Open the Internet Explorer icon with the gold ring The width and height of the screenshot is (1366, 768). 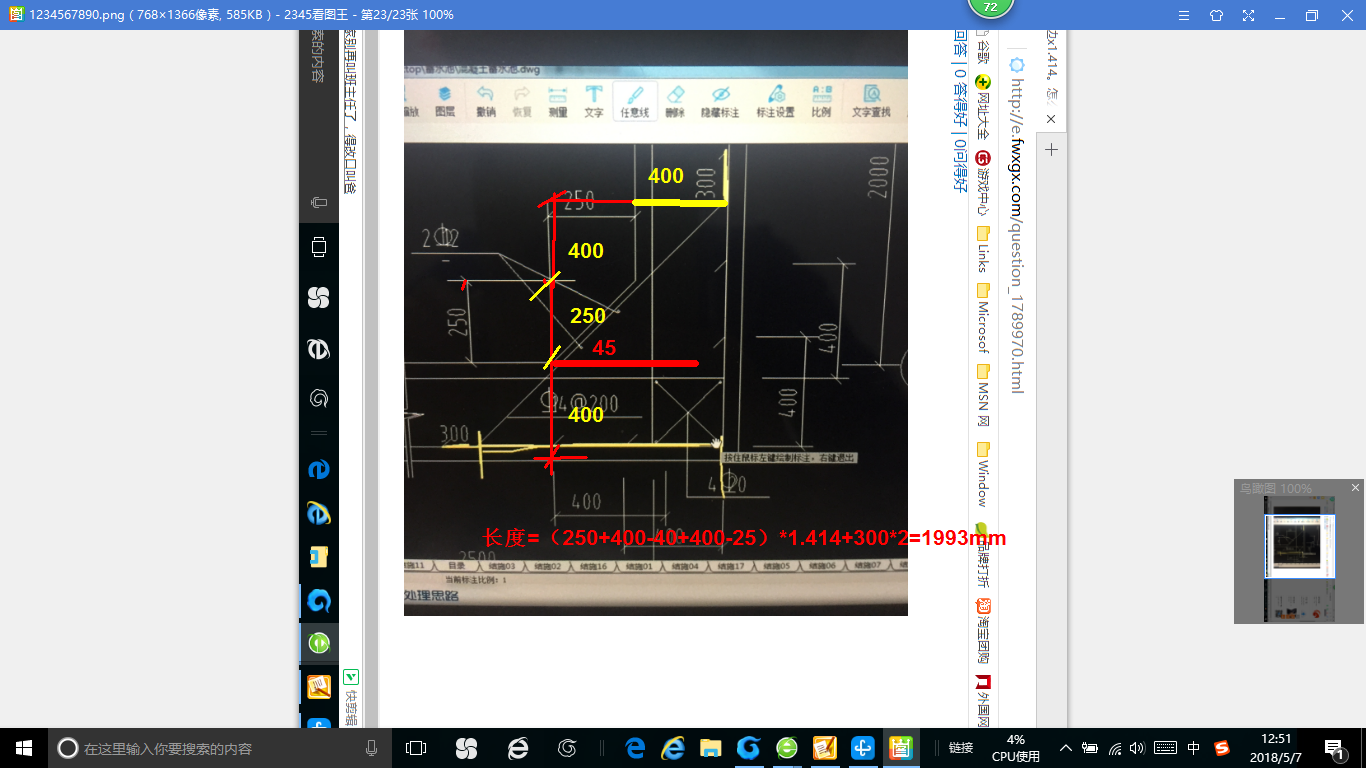[x=673, y=747]
